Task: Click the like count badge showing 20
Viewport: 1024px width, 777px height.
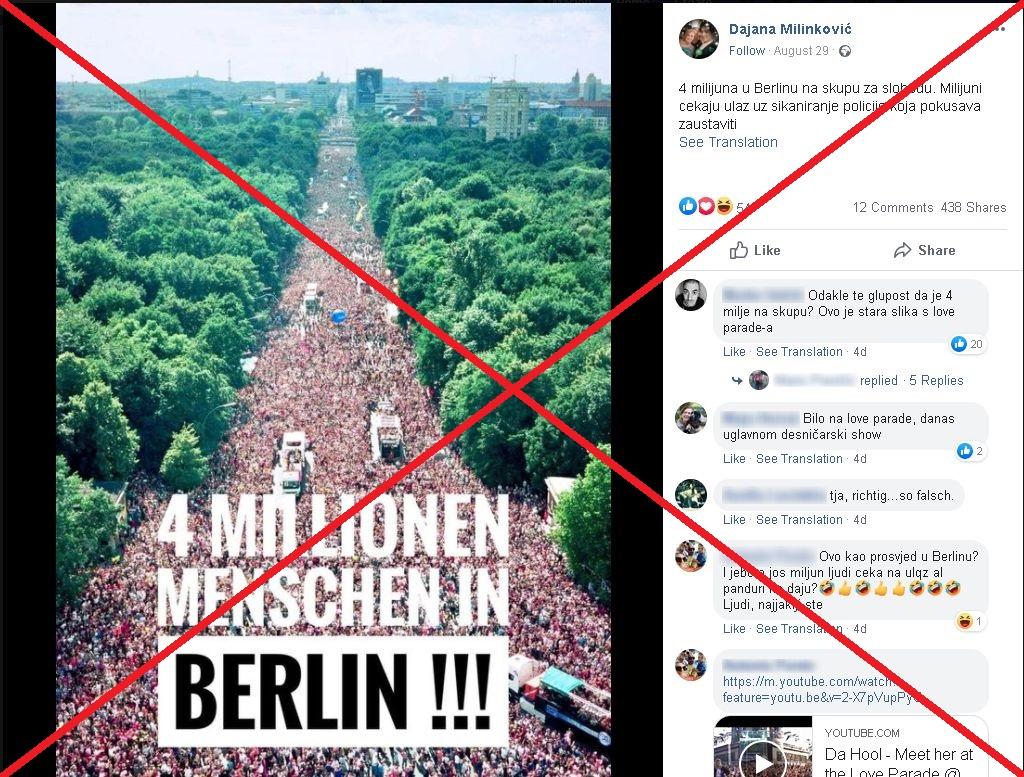Action: pos(967,344)
